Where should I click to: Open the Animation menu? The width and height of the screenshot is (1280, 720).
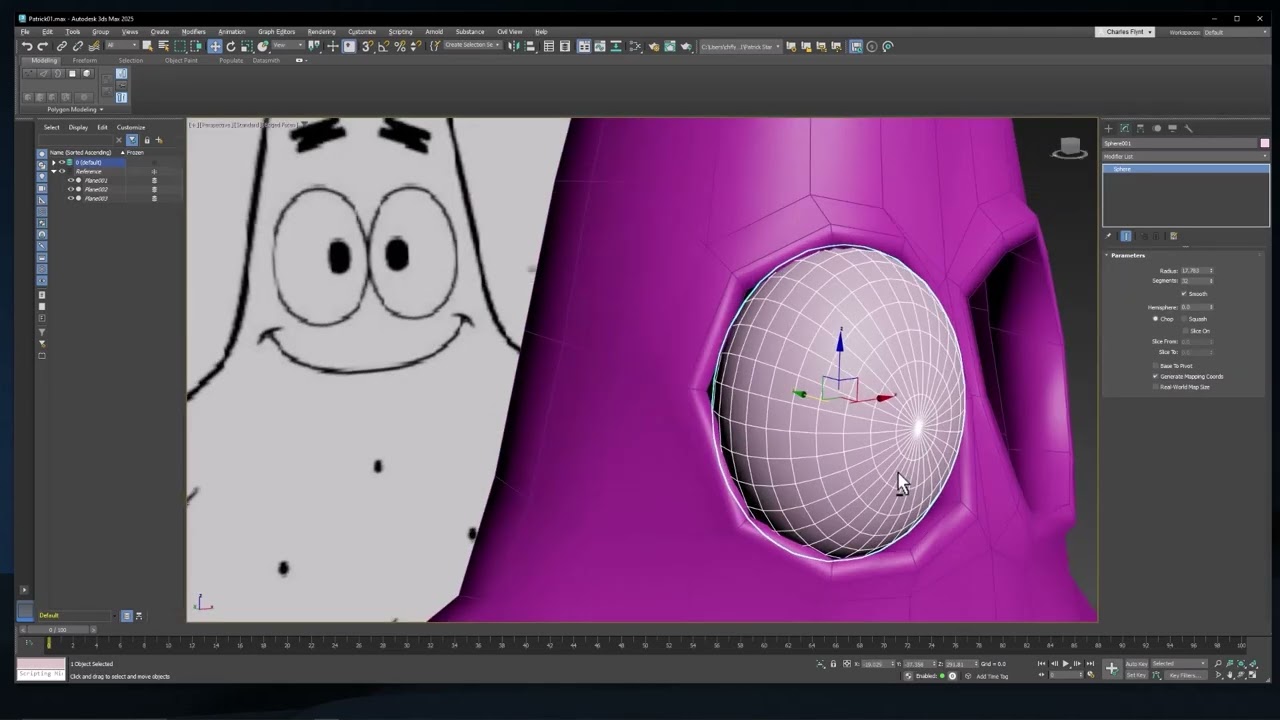(231, 32)
